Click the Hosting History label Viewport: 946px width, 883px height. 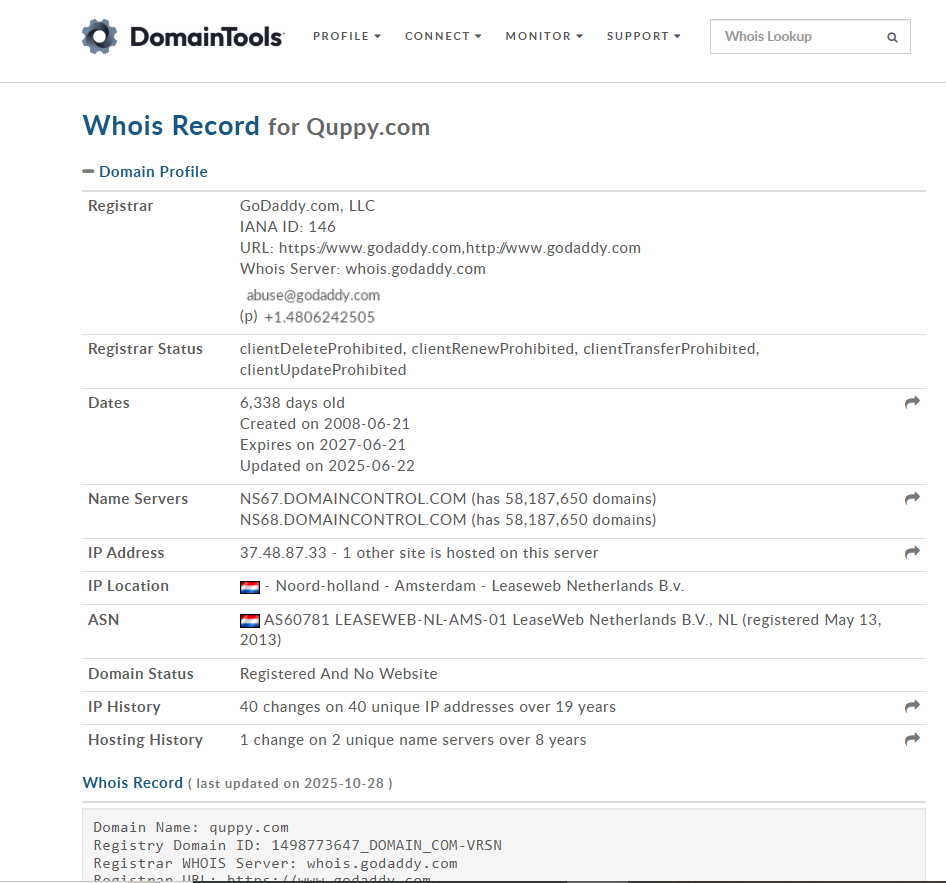tap(145, 740)
